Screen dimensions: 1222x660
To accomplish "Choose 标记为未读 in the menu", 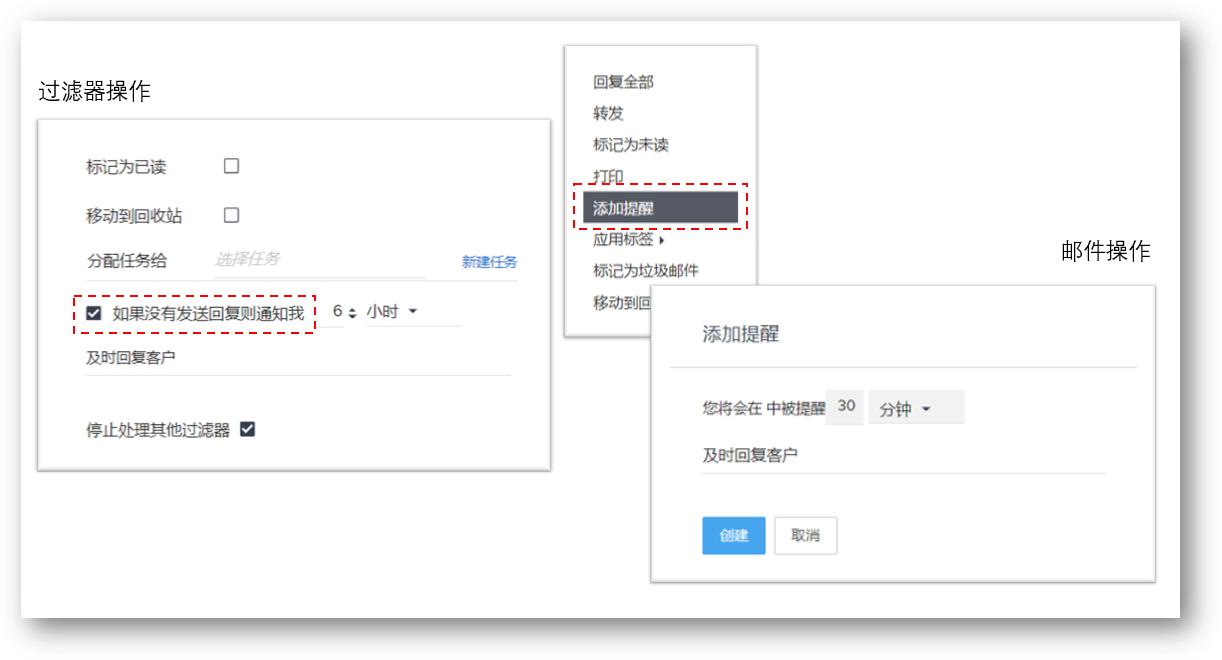I will [x=630, y=145].
